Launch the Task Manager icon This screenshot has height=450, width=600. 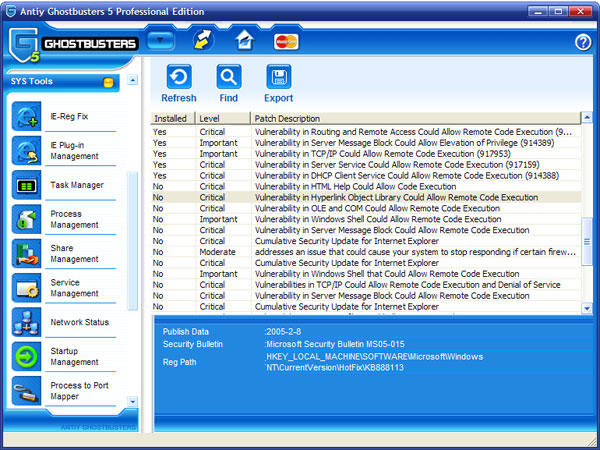[26, 185]
